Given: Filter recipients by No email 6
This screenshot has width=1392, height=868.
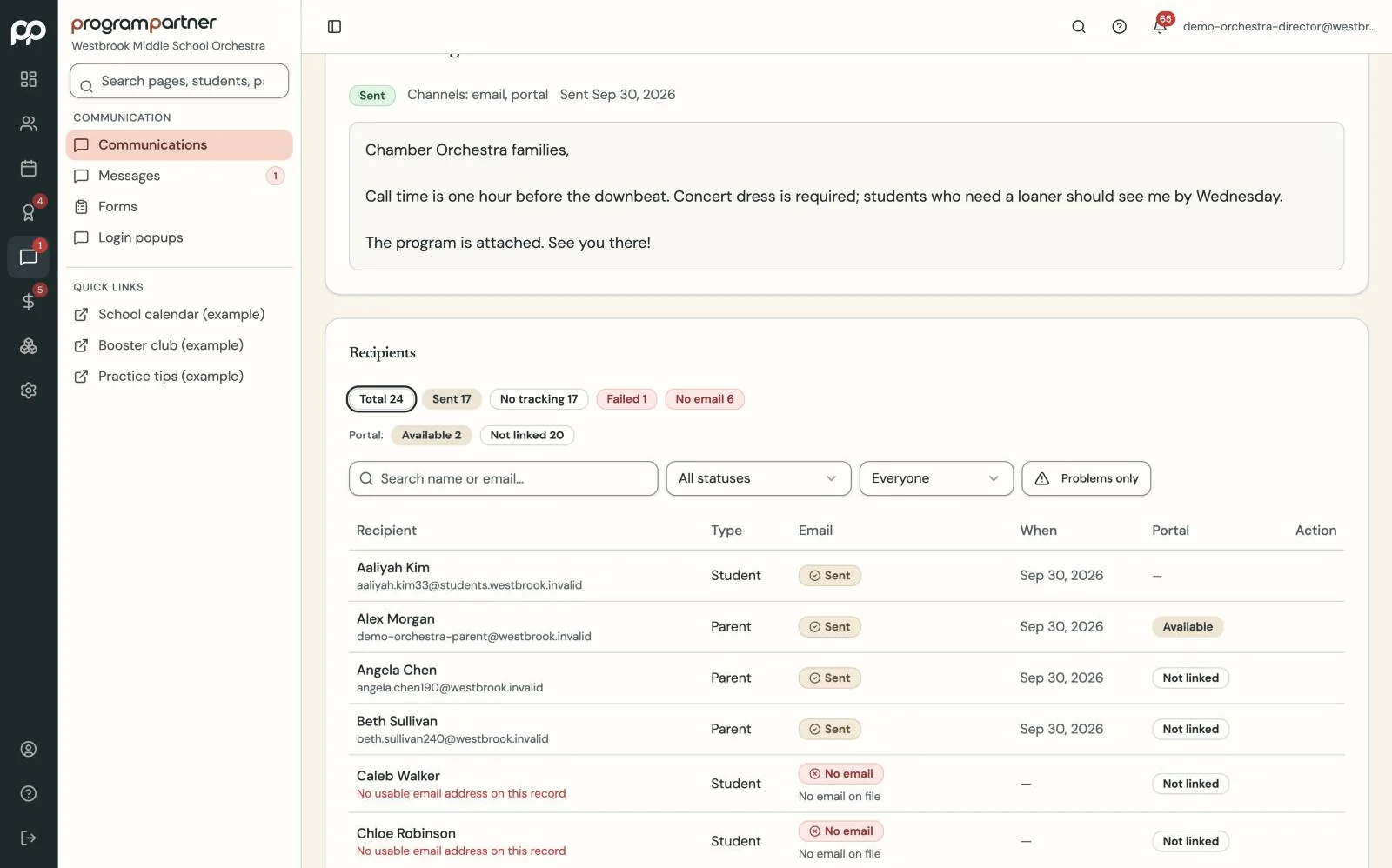Looking at the screenshot, I should (x=705, y=399).
